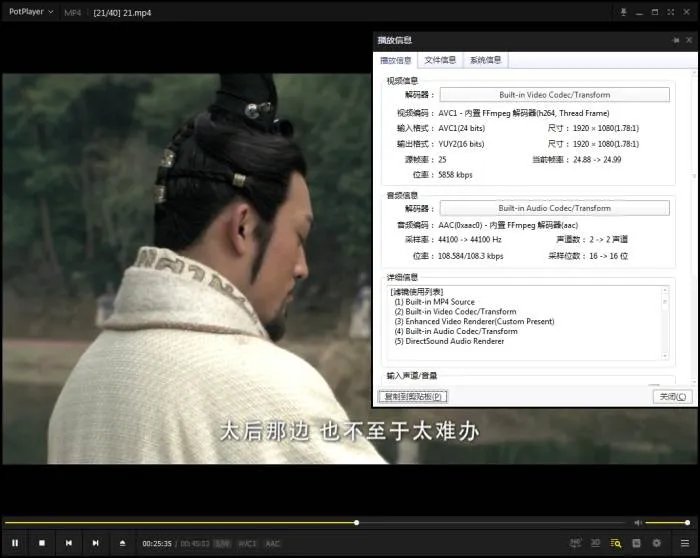This screenshot has width=700, height=558.
Task: Open the hamburger menu in control bar
Action: [684, 543]
